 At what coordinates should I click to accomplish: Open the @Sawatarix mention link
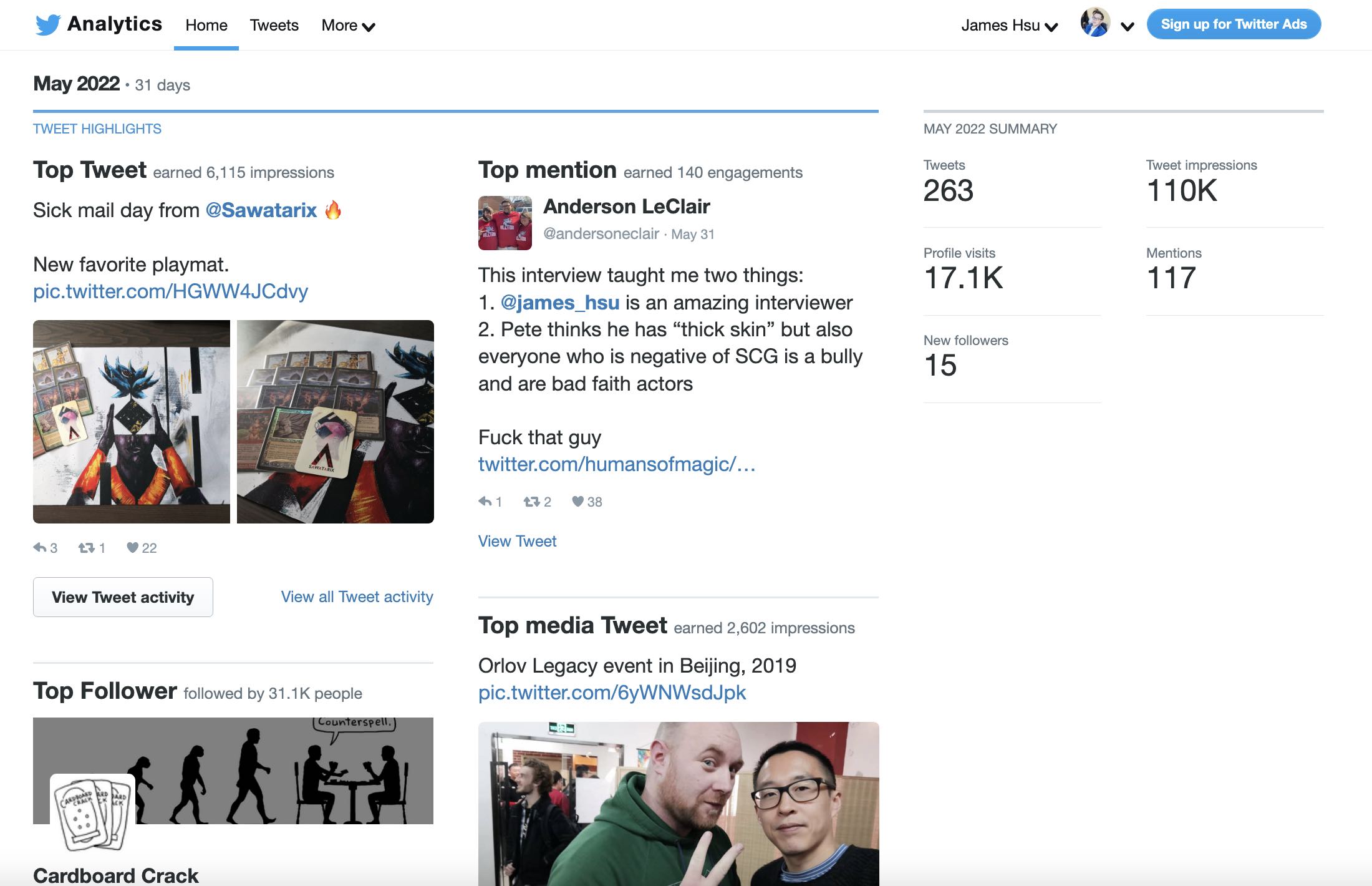coord(261,210)
